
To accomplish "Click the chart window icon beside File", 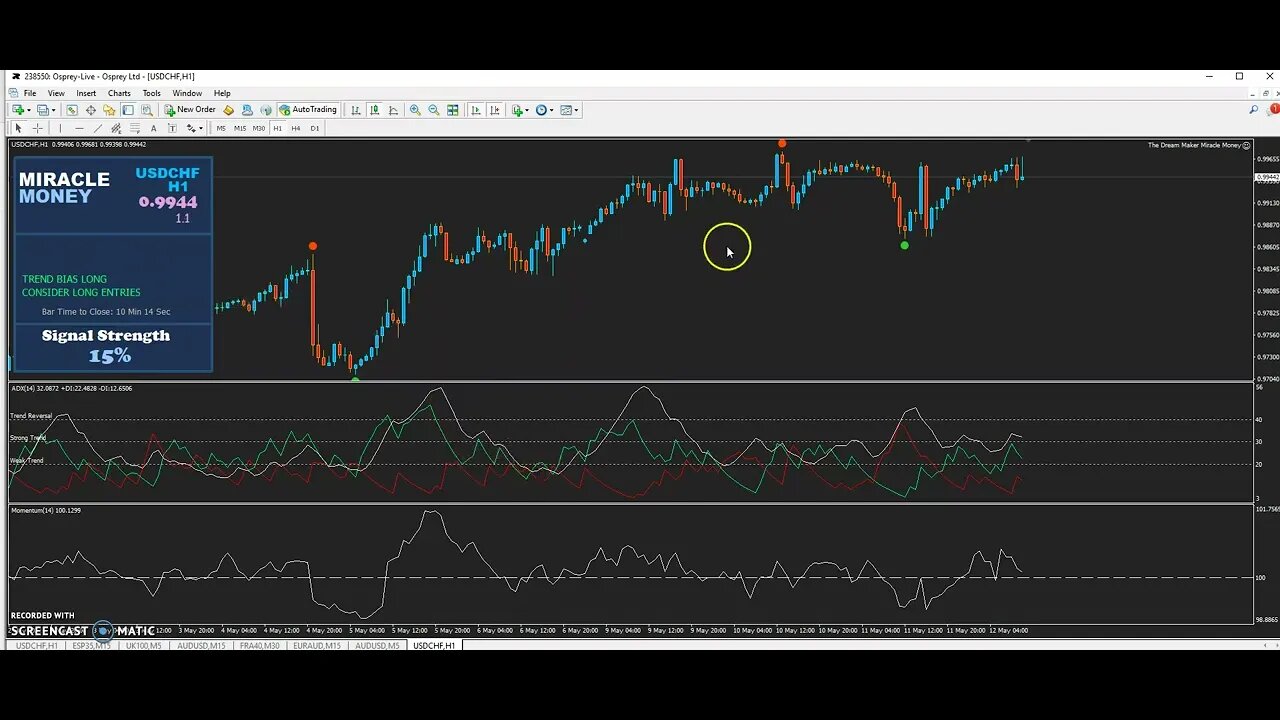I will point(14,93).
